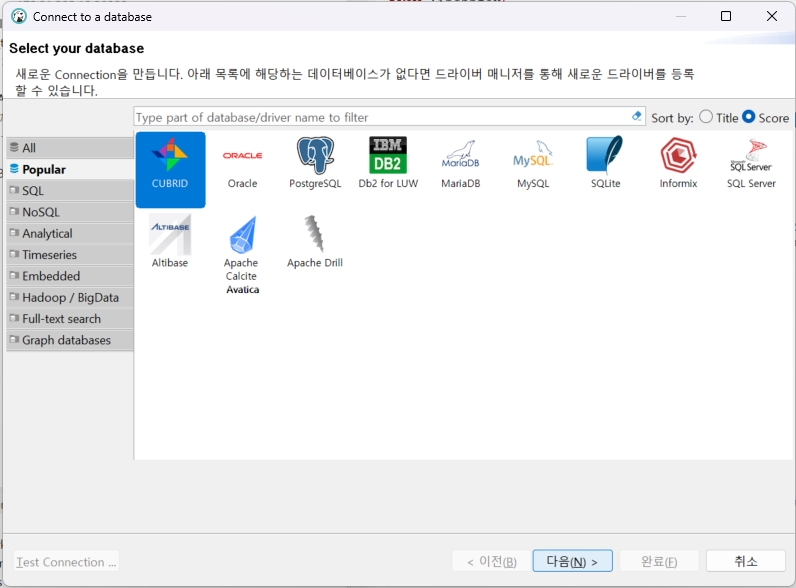The image size is (796, 588).
Task: Open Full-text search category
Action: tap(70, 318)
